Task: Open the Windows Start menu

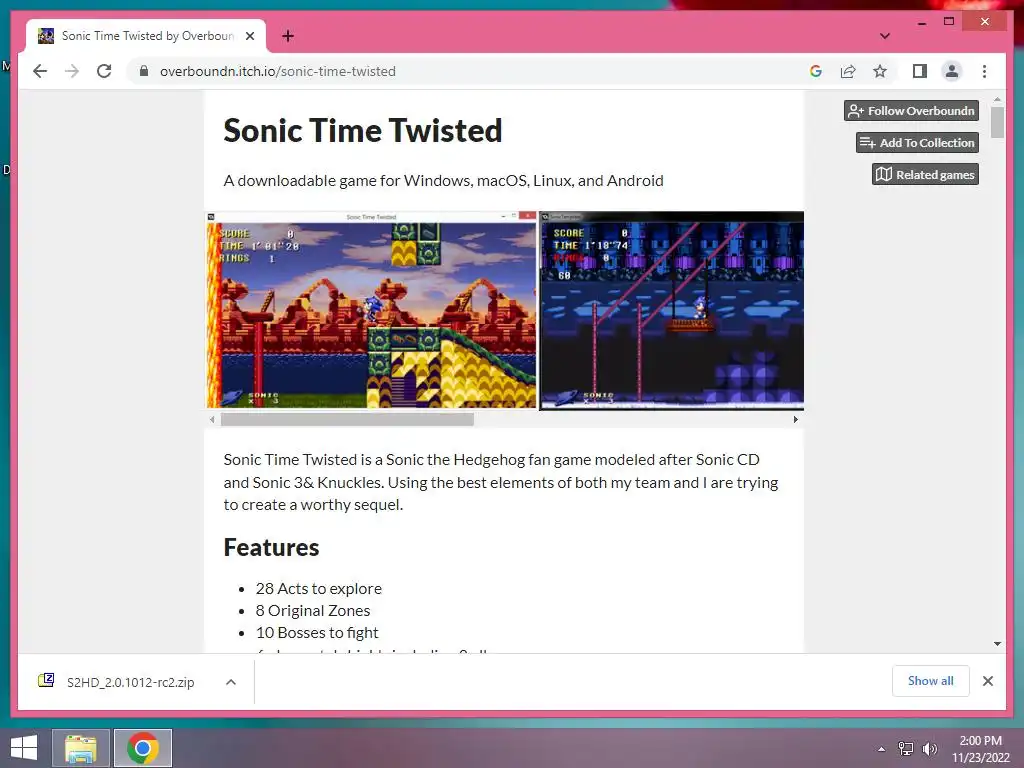Action: coord(24,748)
